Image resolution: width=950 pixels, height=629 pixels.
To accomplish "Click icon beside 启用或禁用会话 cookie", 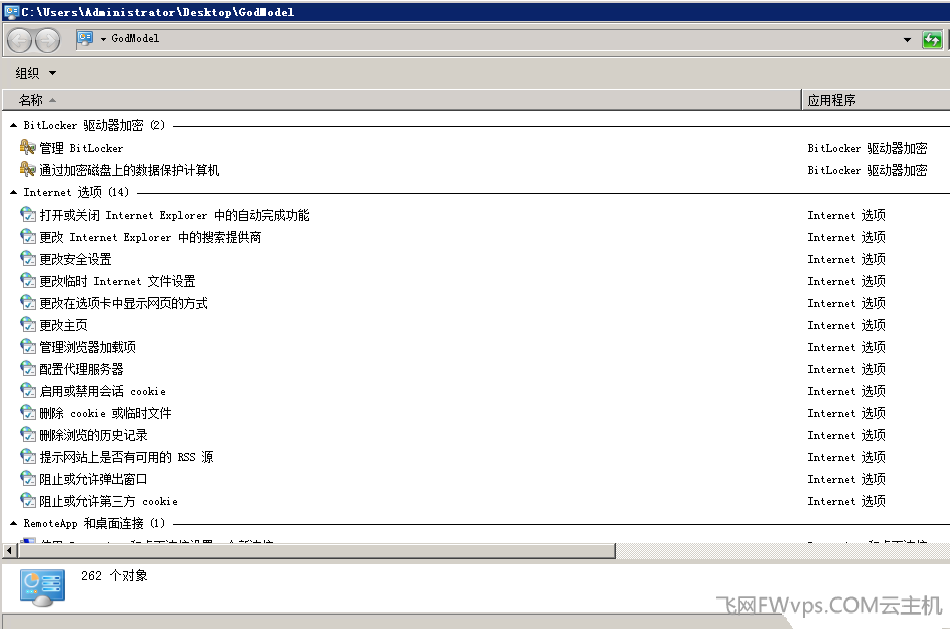I will (x=28, y=391).
